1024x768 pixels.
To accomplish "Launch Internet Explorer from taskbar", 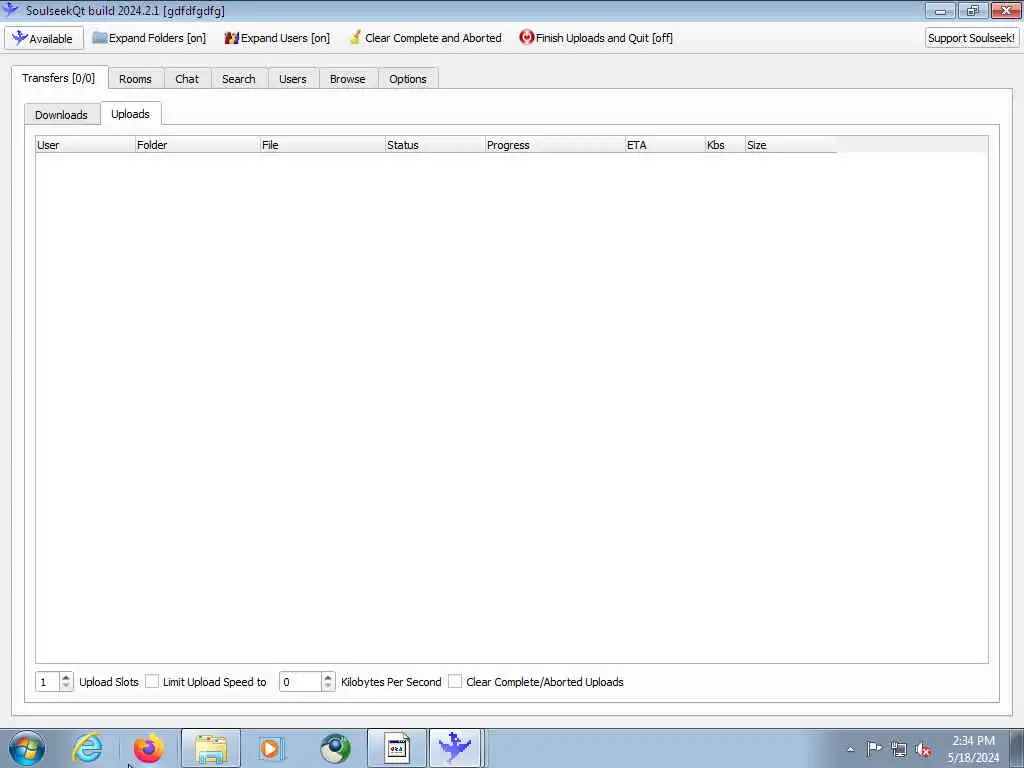I will [x=88, y=748].
